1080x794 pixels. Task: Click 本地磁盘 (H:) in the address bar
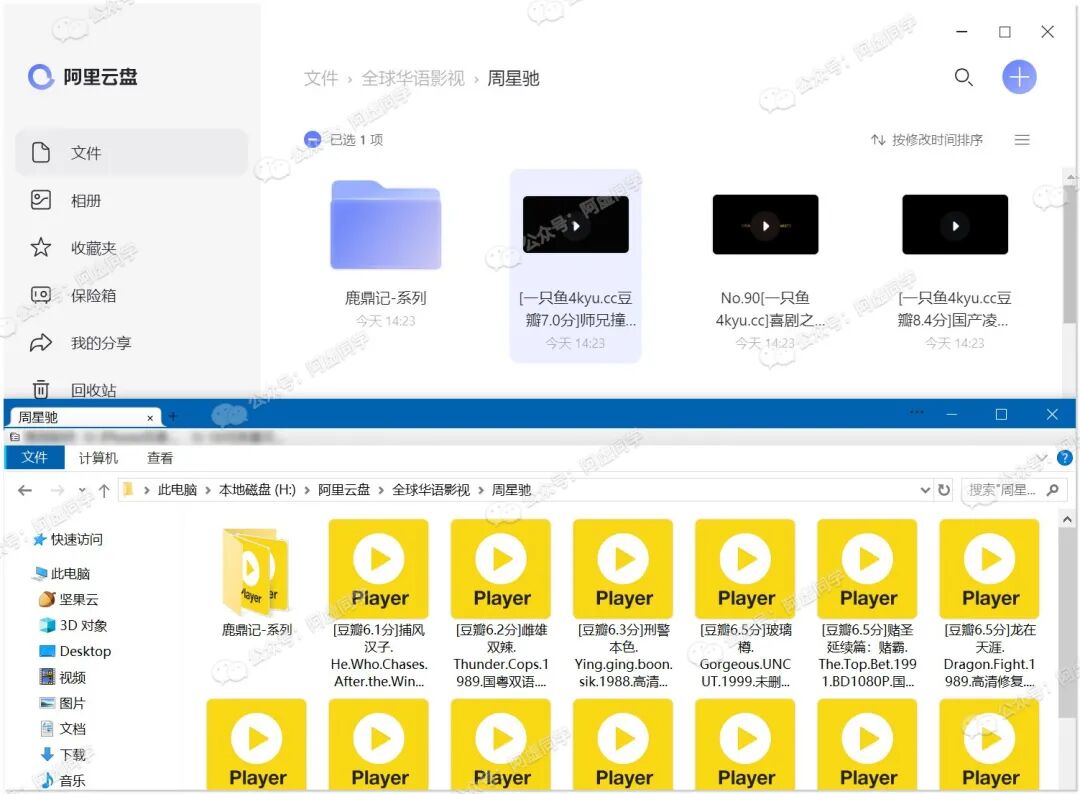257,490
